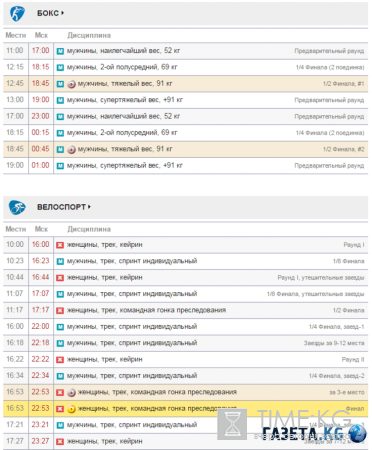372x450 pixels.
Task: Select 'мужчины, трек, спринт индивидуальный' at 16:23
Action: pos(132,261)
